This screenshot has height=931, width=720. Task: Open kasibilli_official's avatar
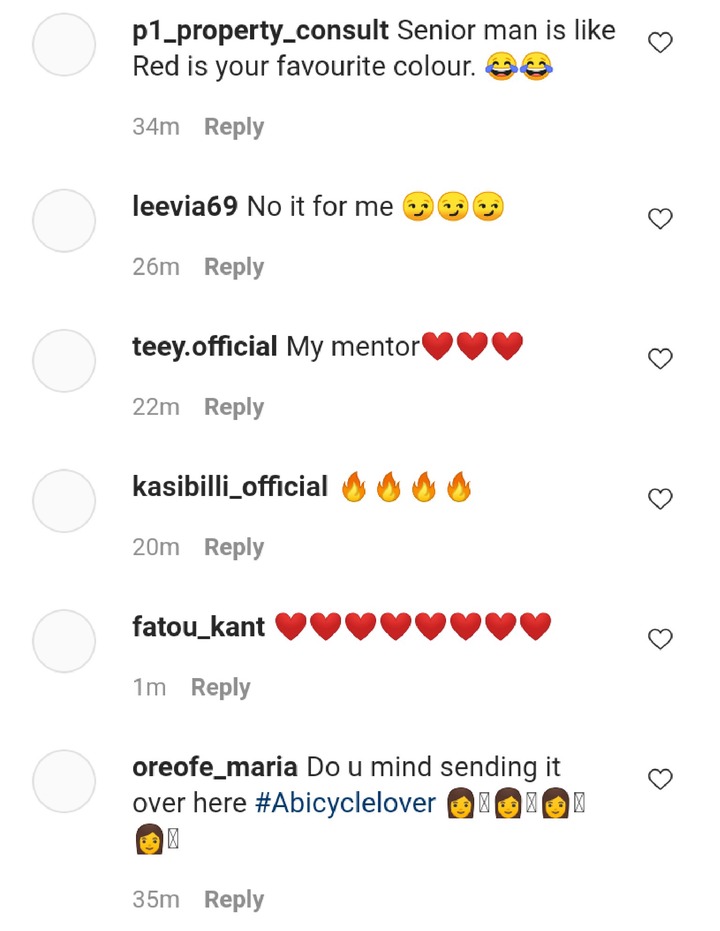pyautogui.click(x=64, y=501)
